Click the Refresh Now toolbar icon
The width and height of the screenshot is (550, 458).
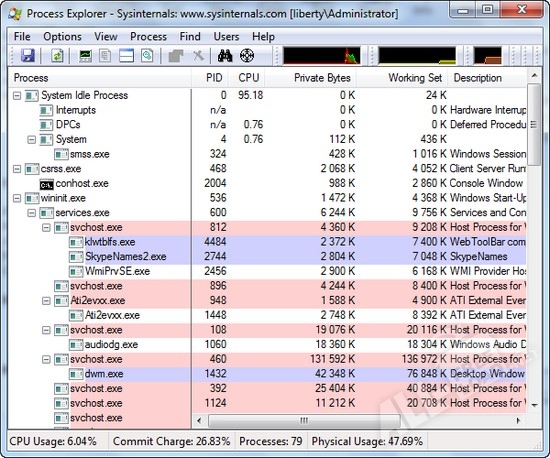coord(57,55)
